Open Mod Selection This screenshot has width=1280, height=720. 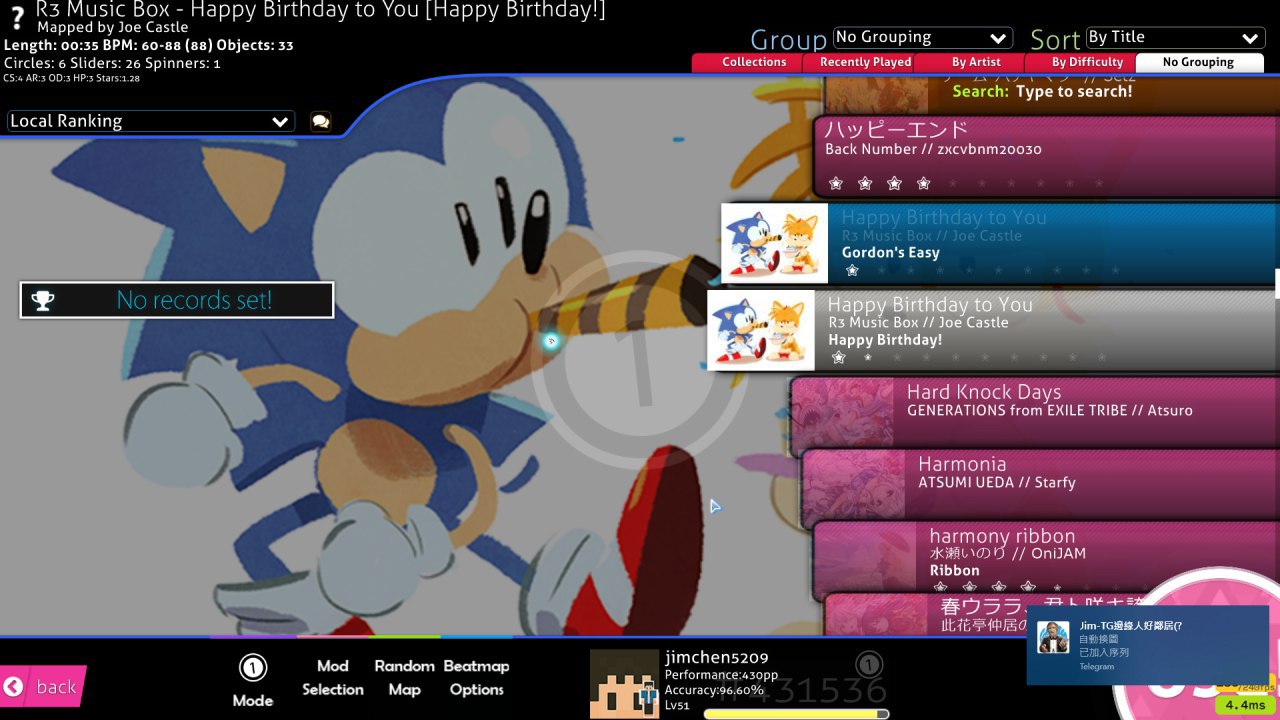coord(333,677)
